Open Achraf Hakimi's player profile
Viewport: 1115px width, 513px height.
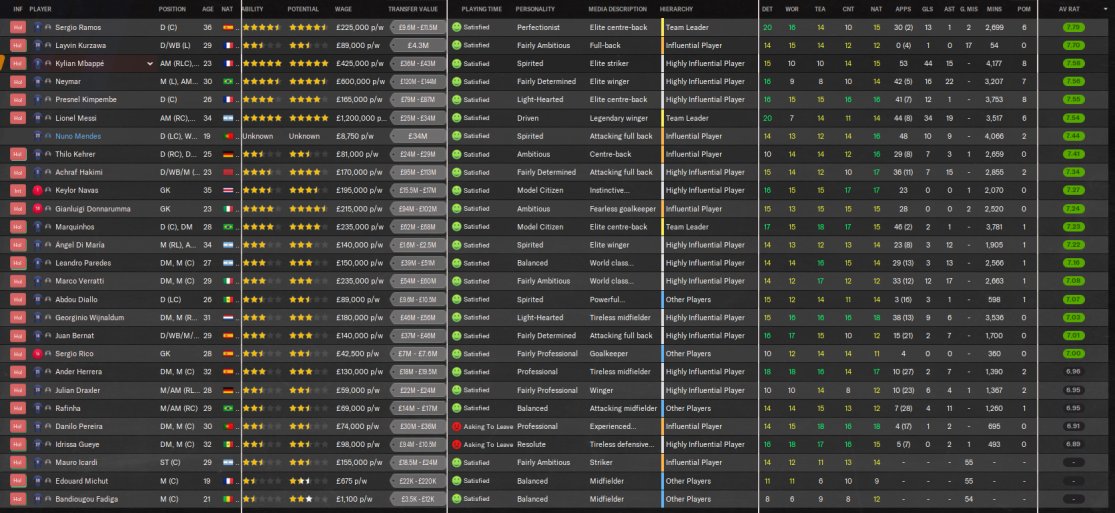click(79, 172)
